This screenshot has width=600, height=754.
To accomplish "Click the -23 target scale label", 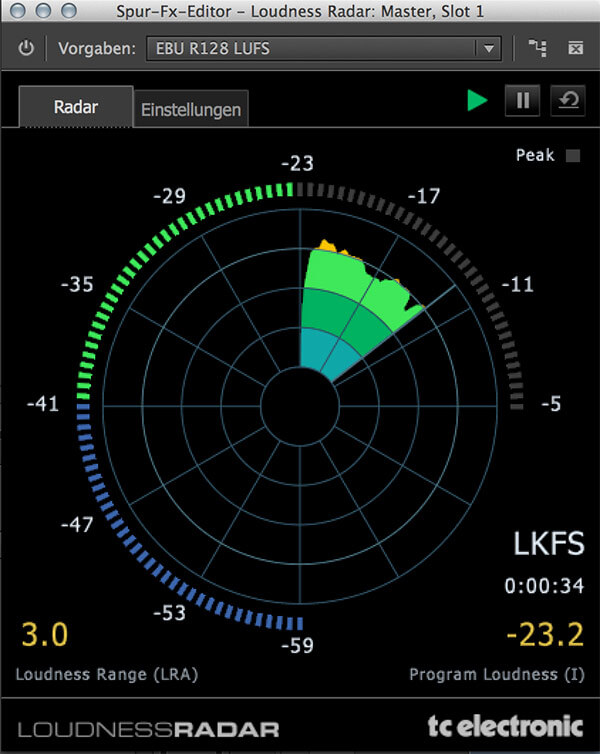I will [x=297, y=163].
